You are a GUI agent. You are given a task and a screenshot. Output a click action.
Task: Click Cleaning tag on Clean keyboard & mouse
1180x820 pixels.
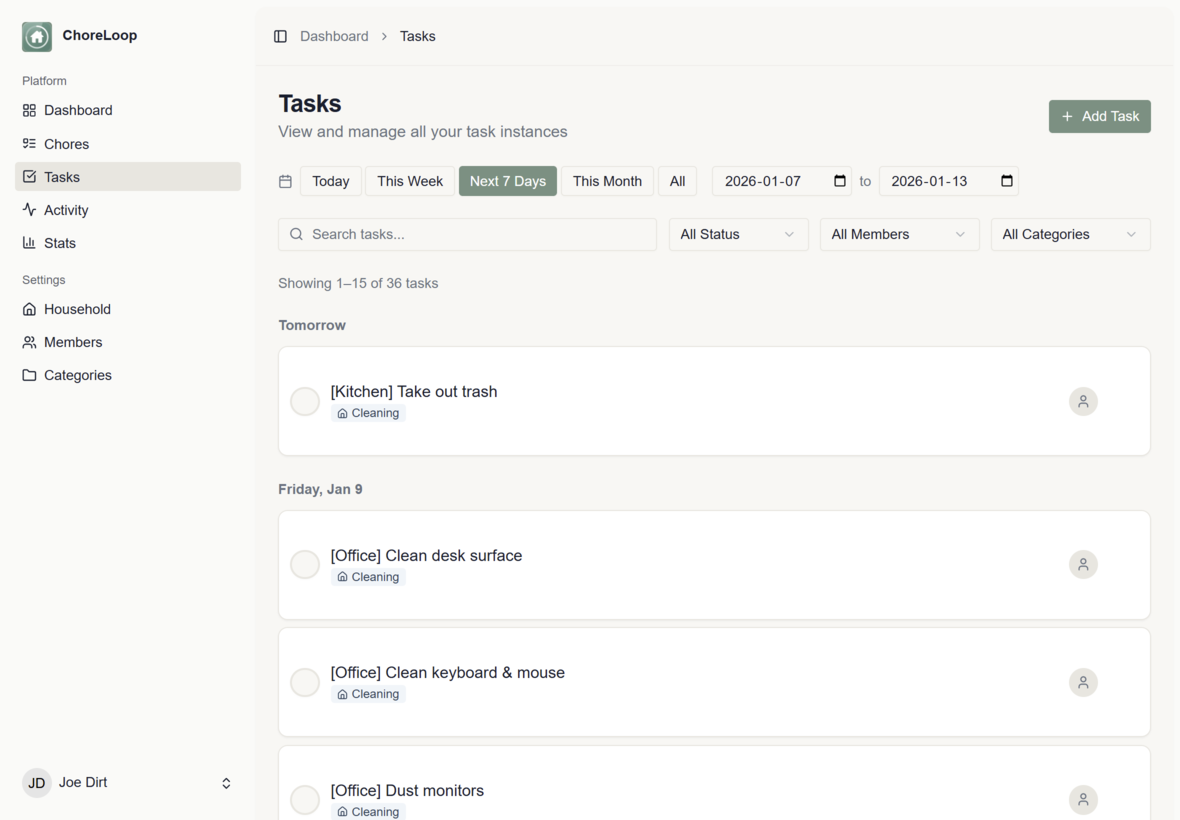[368, 694]
